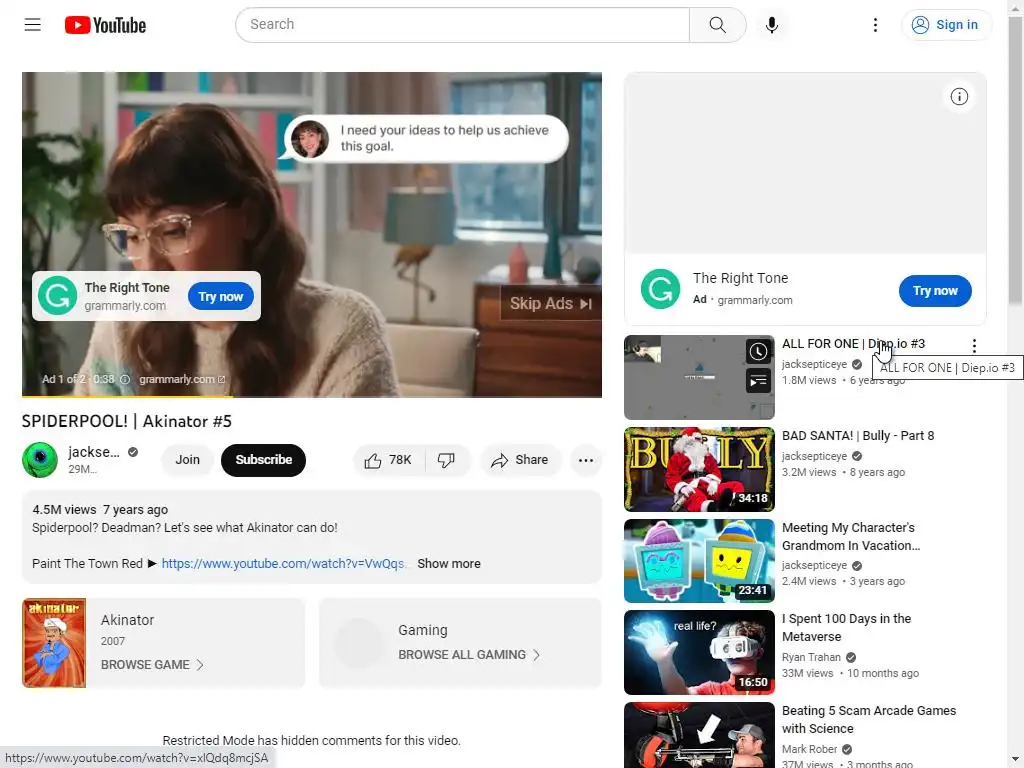Screen dimensions: 1024x768
Task: Dislike the video with thumbs down
Action: (447, 460)
